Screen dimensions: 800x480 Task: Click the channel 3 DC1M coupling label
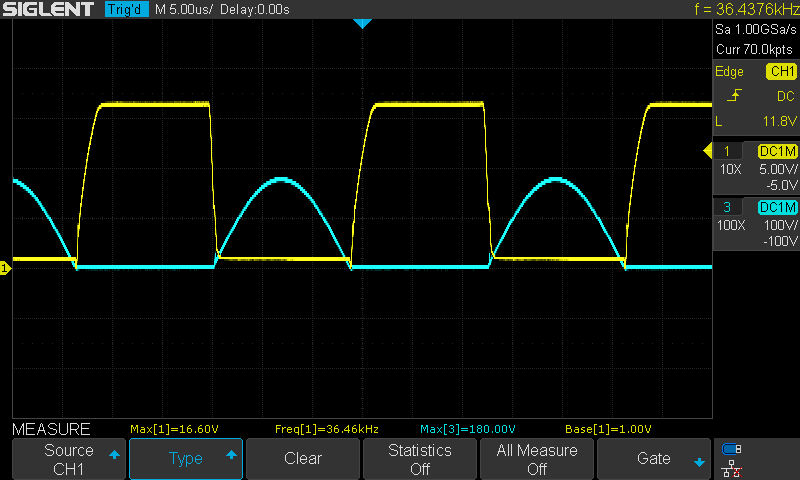pyautogui.click(x=778, y=207)
